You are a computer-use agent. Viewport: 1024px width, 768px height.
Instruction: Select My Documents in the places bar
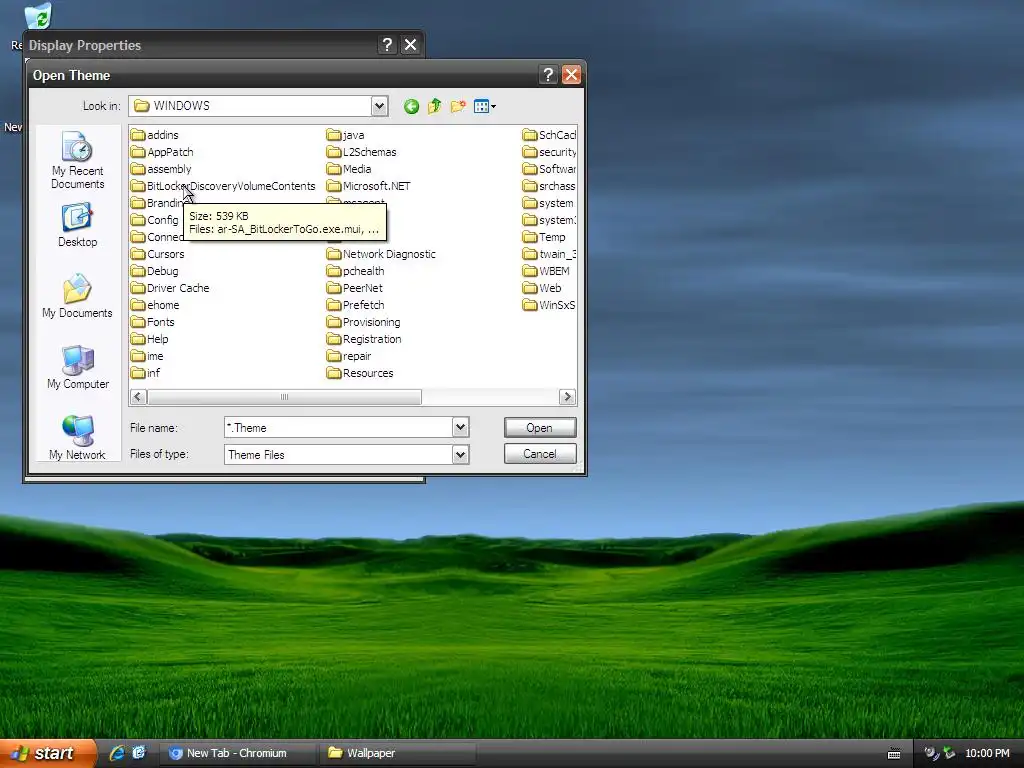pyautogui.click(x=77, y=296)
